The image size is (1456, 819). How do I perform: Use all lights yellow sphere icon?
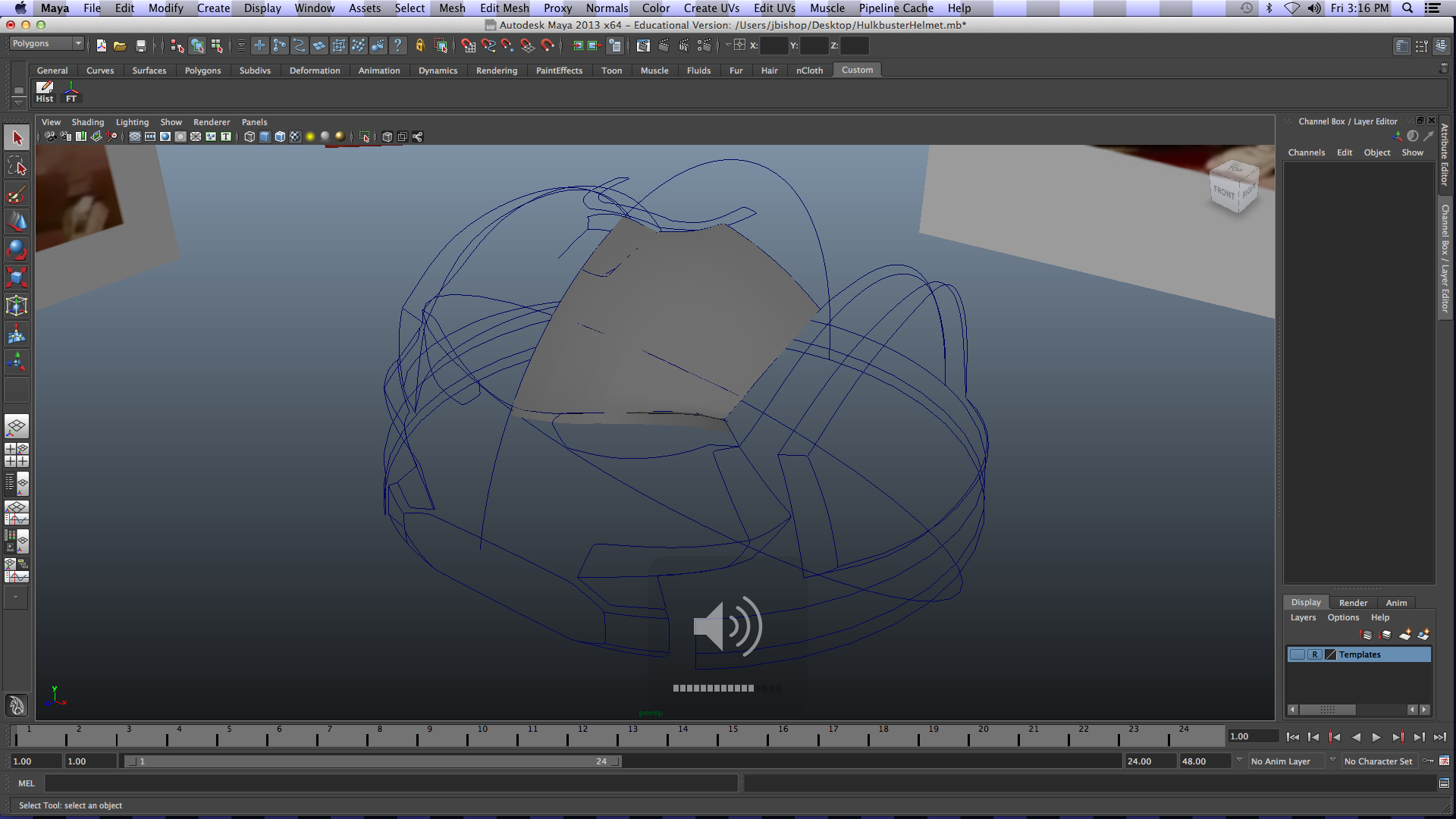pos(310,136)
